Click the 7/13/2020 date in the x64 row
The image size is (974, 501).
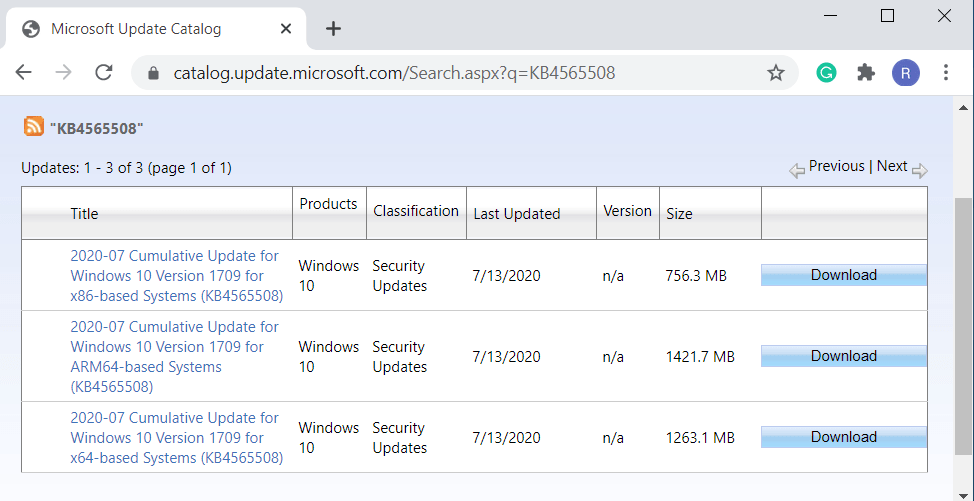[x=506, y=438]
